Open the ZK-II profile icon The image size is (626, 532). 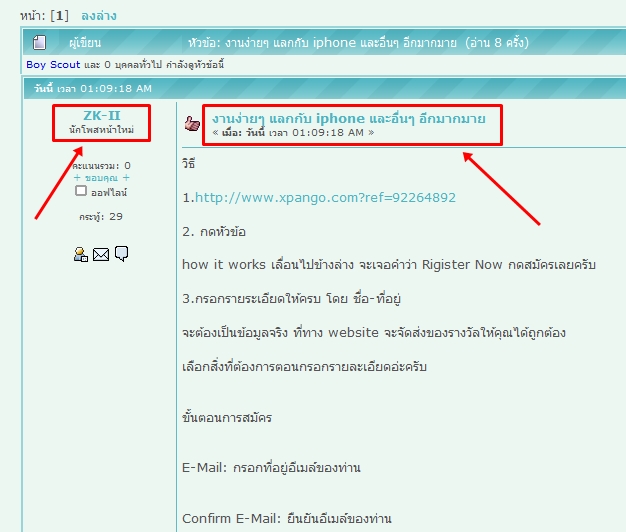[81, 254]
